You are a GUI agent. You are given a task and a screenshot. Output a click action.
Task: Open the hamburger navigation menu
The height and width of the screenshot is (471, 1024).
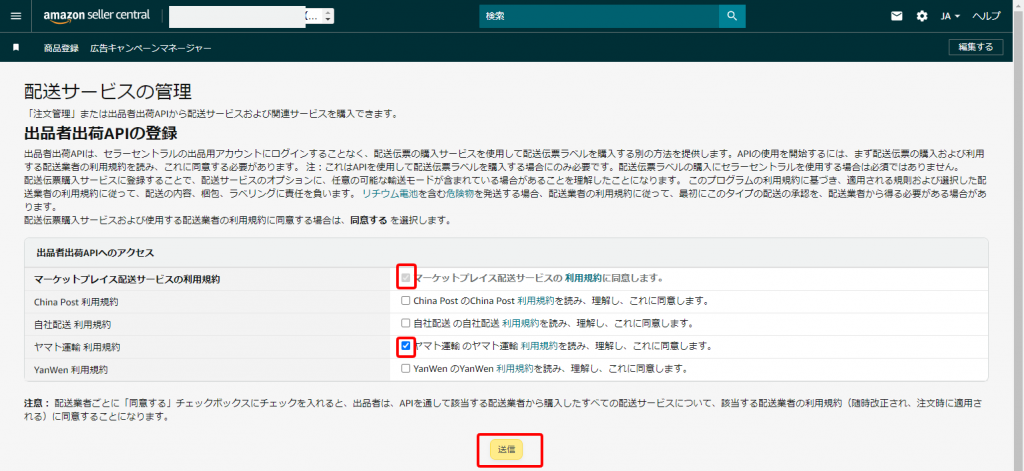pos(16,16)
